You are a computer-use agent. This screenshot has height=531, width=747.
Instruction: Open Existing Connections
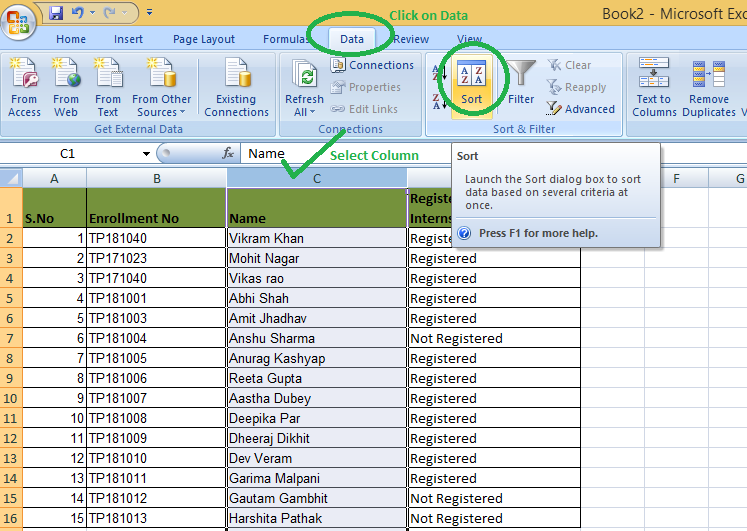[236, 87]
